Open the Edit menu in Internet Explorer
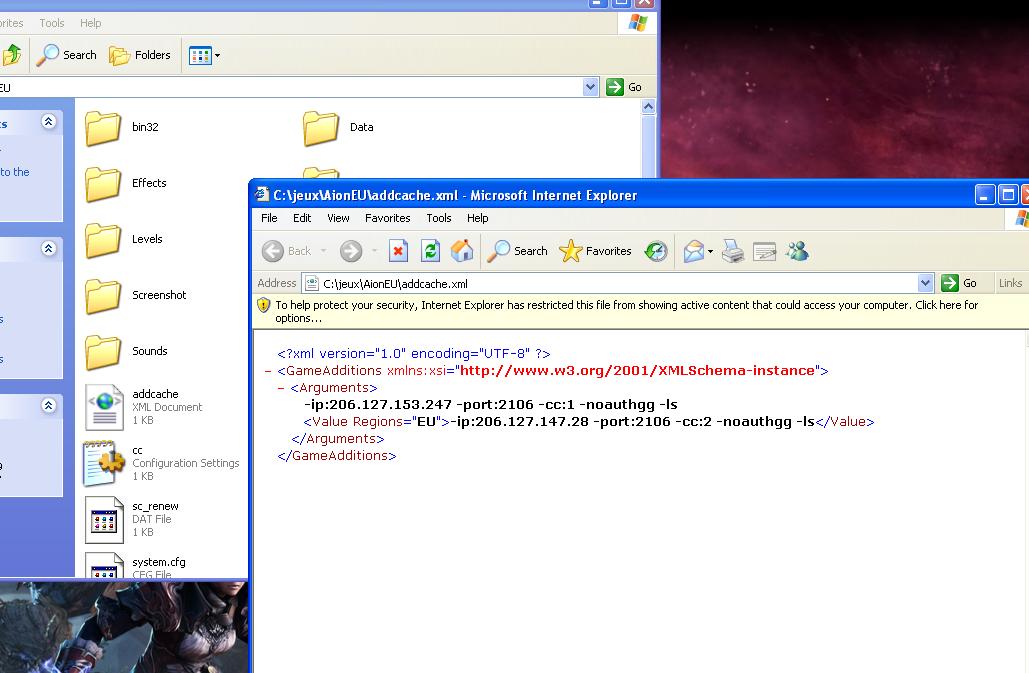This screenshot has height=673, width=1029. pos(302,218)
